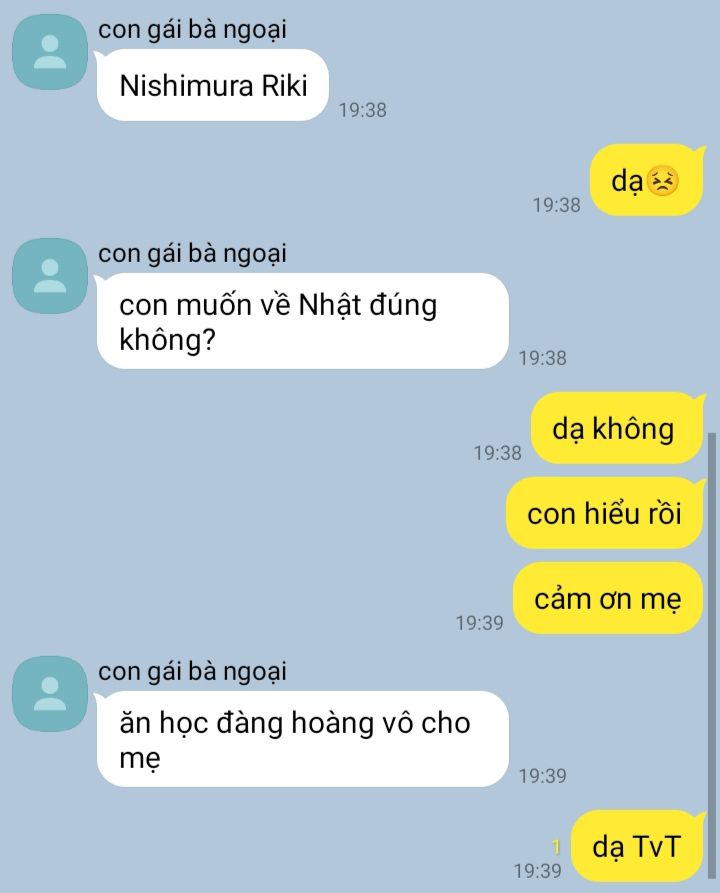Tap the 19:38 timestamp beside "Nishimura Riki"
The width and height of the screenshot is (720, 893).
[x=363, y=110]
